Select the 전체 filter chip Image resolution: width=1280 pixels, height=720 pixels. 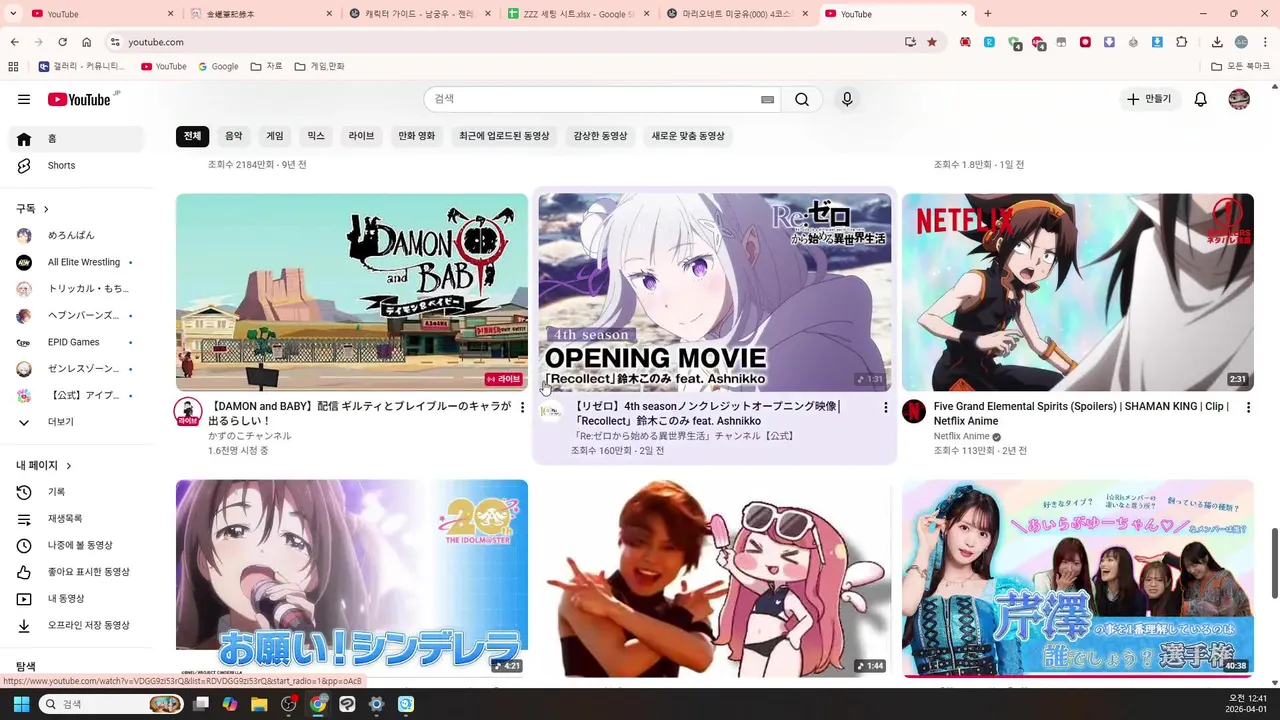coord(192,135)
